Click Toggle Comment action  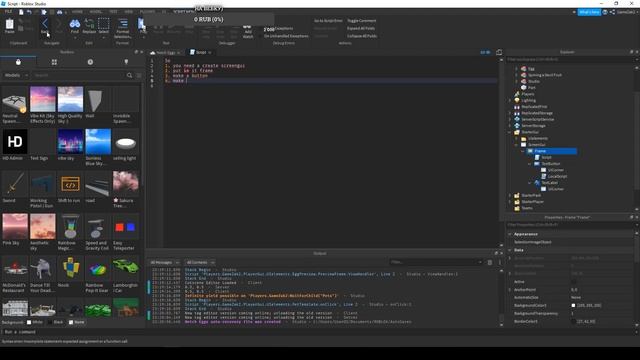[x=362, y=20]
